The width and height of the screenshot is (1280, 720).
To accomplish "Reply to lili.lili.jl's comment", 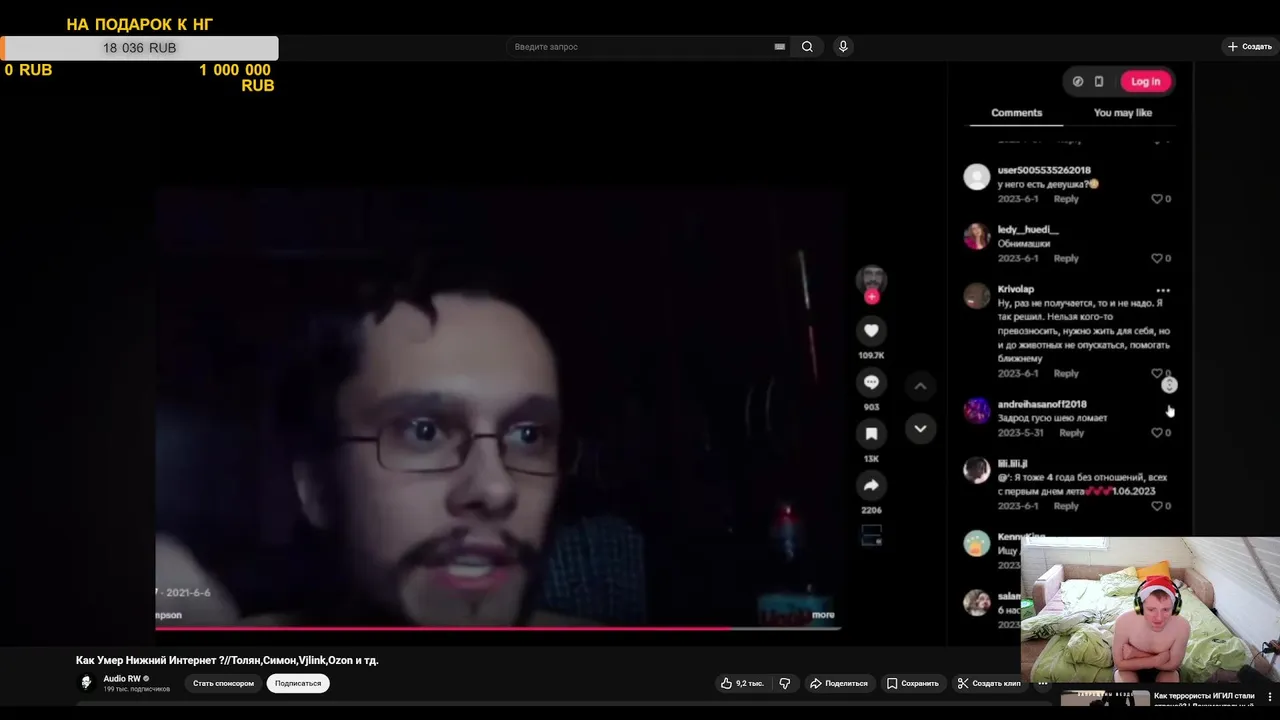I will [x=1066, y=506].
